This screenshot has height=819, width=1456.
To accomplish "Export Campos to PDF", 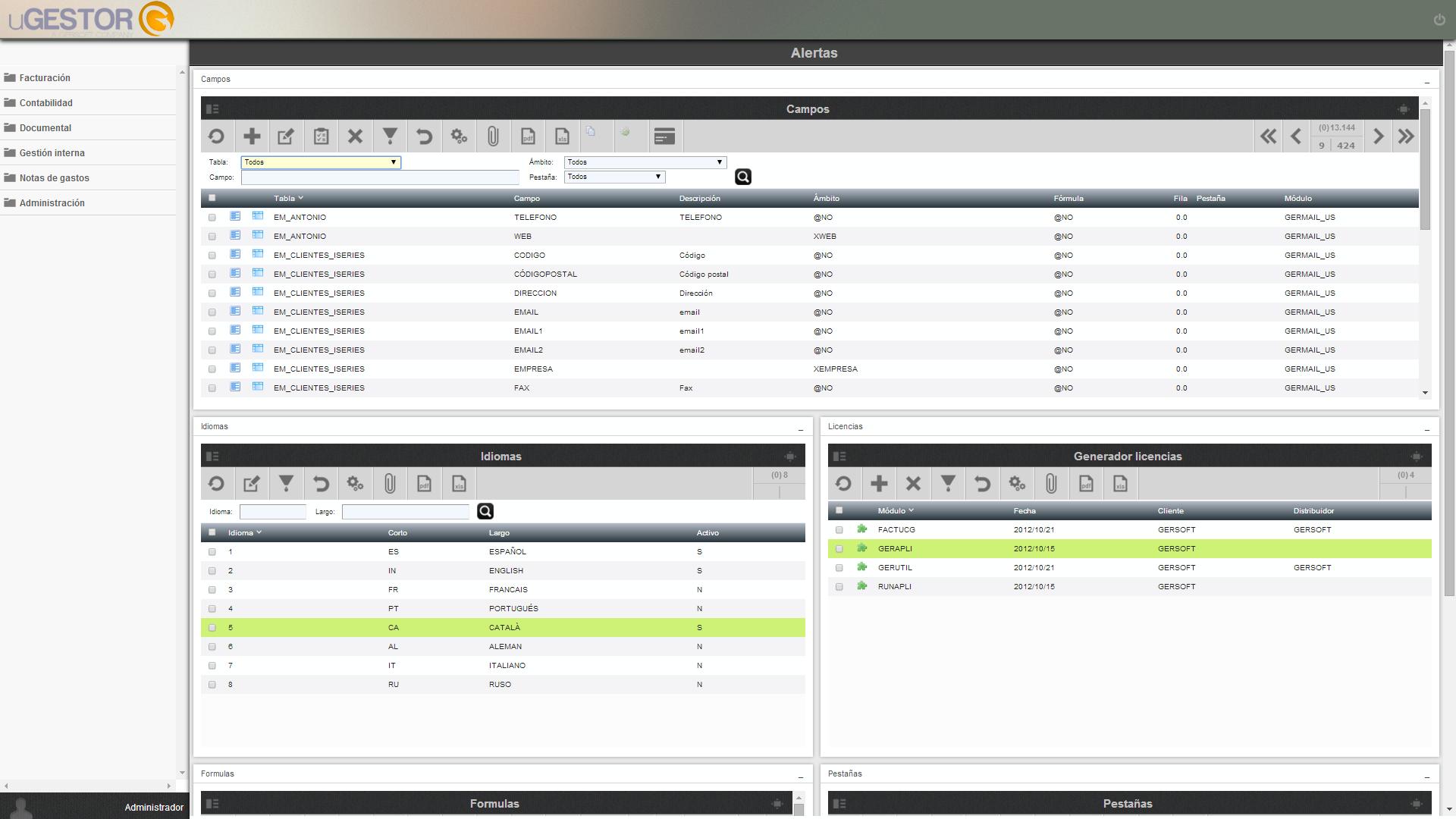I will 528,136.
